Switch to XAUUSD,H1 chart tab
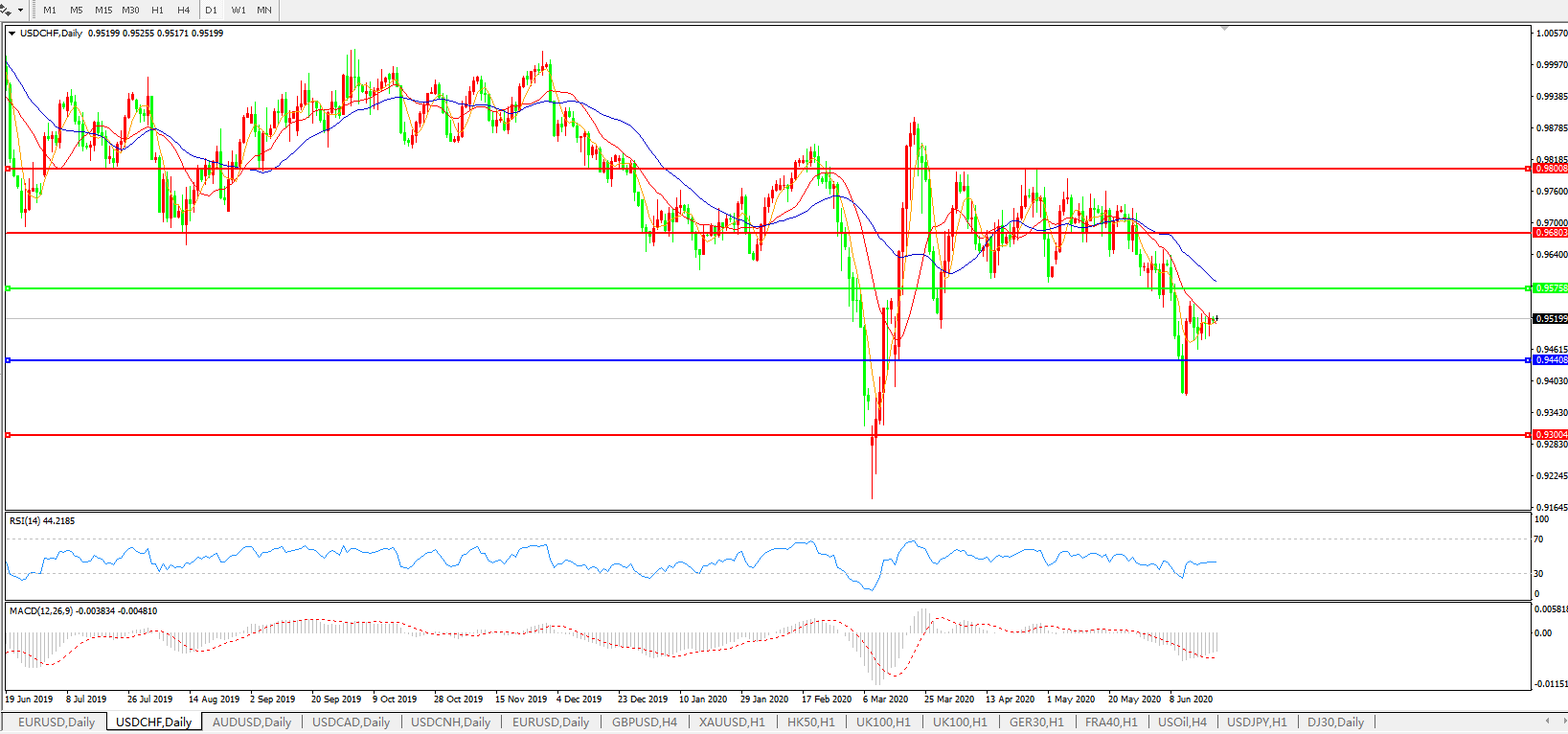This screenshot has height=734, width=1568. [x=732, y=723]
